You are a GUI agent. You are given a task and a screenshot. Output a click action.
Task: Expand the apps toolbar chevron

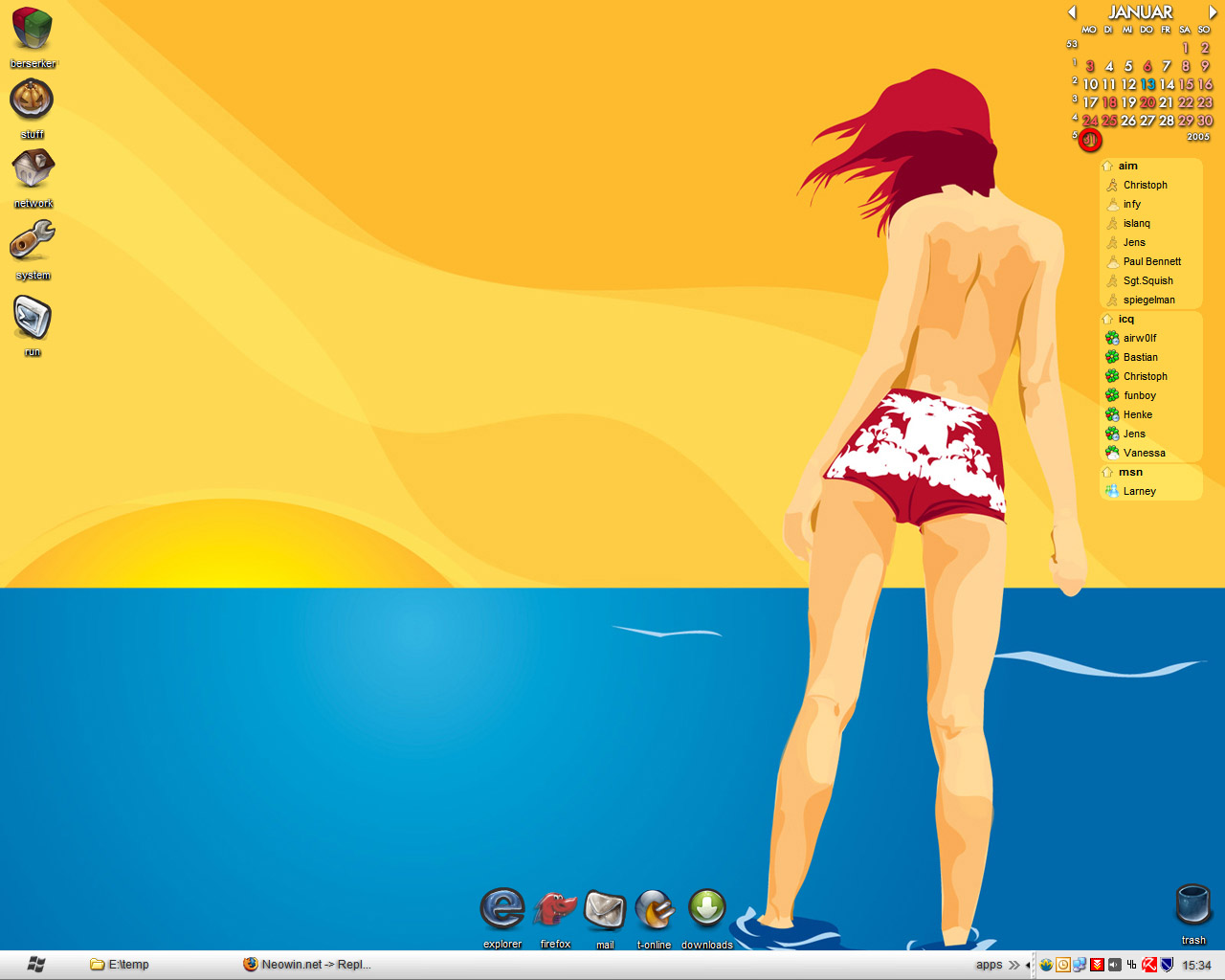point(1014,965)
